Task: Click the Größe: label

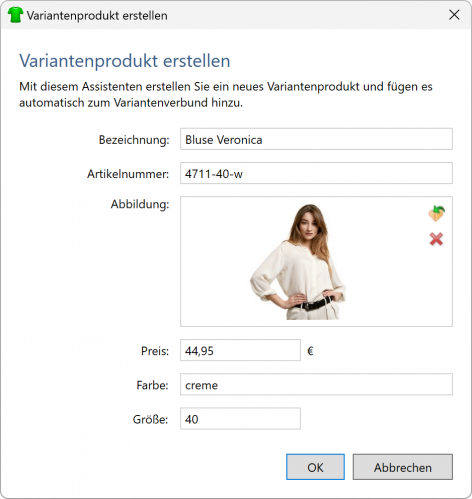Action: [x=150, y=419]
